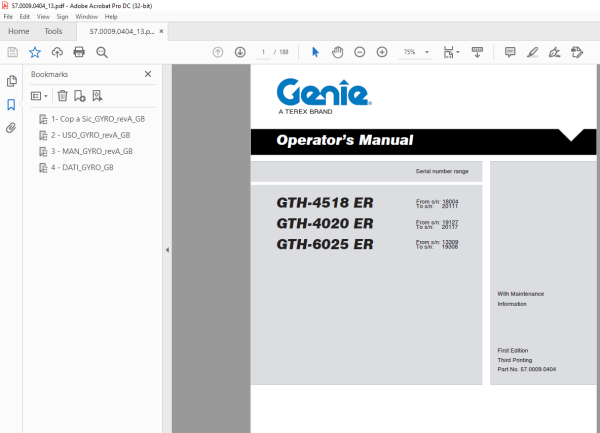Activate the selection arrow tool
This screenshot has width=600, height=433.
click(x=315, y=52)
